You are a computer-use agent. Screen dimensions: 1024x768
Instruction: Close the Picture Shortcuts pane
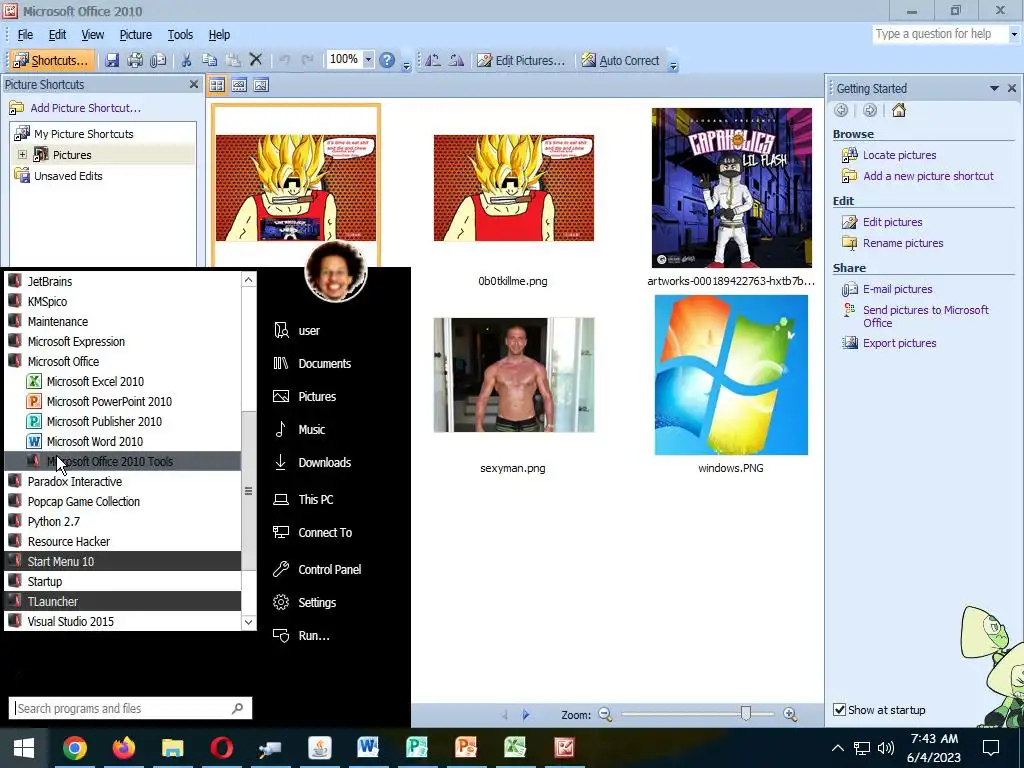[193, 84]
